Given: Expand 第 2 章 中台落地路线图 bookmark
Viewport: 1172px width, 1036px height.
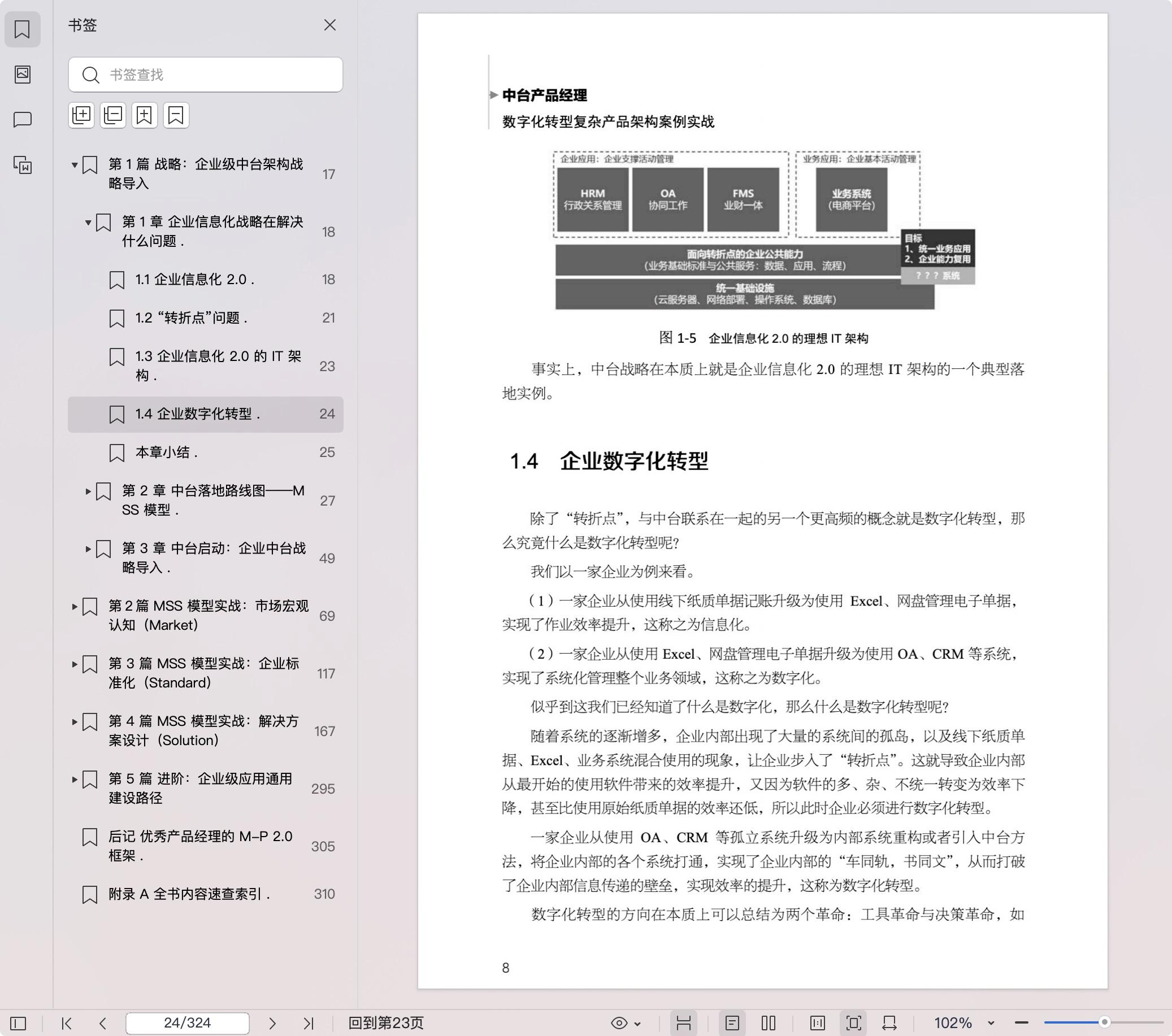Looking at the screenshot, I should [x=88, y=491].
